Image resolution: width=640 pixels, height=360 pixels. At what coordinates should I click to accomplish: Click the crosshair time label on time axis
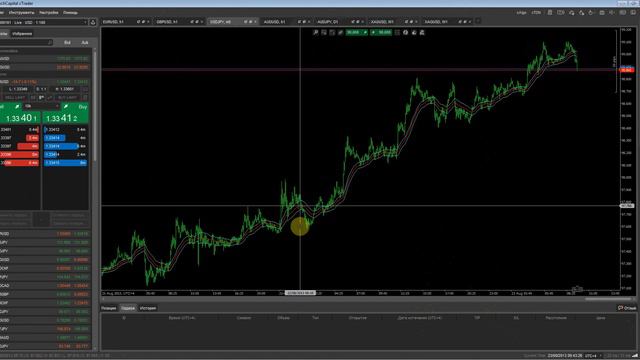pos(300,293)
